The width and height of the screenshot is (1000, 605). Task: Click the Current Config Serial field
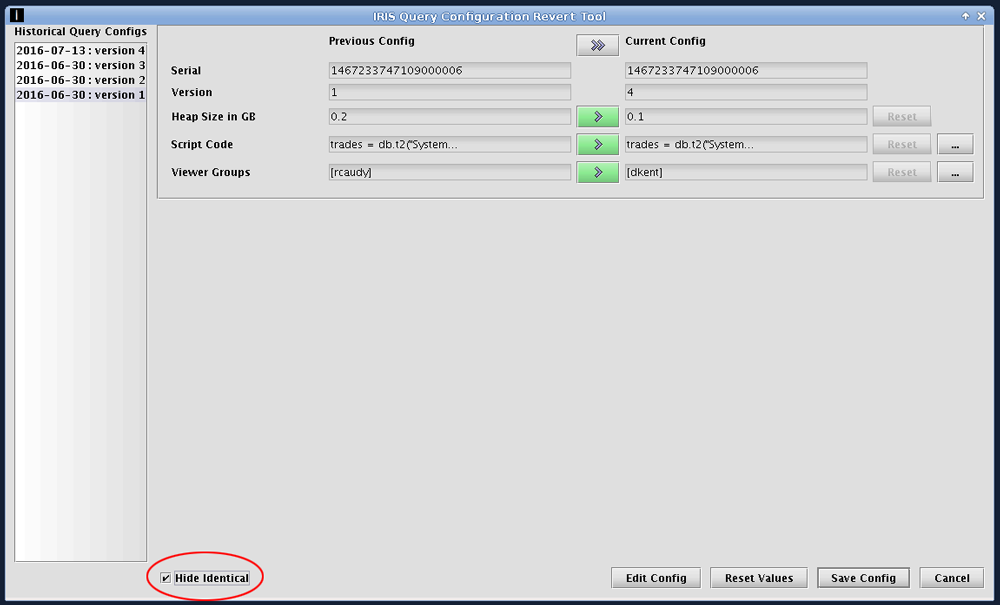746,70
